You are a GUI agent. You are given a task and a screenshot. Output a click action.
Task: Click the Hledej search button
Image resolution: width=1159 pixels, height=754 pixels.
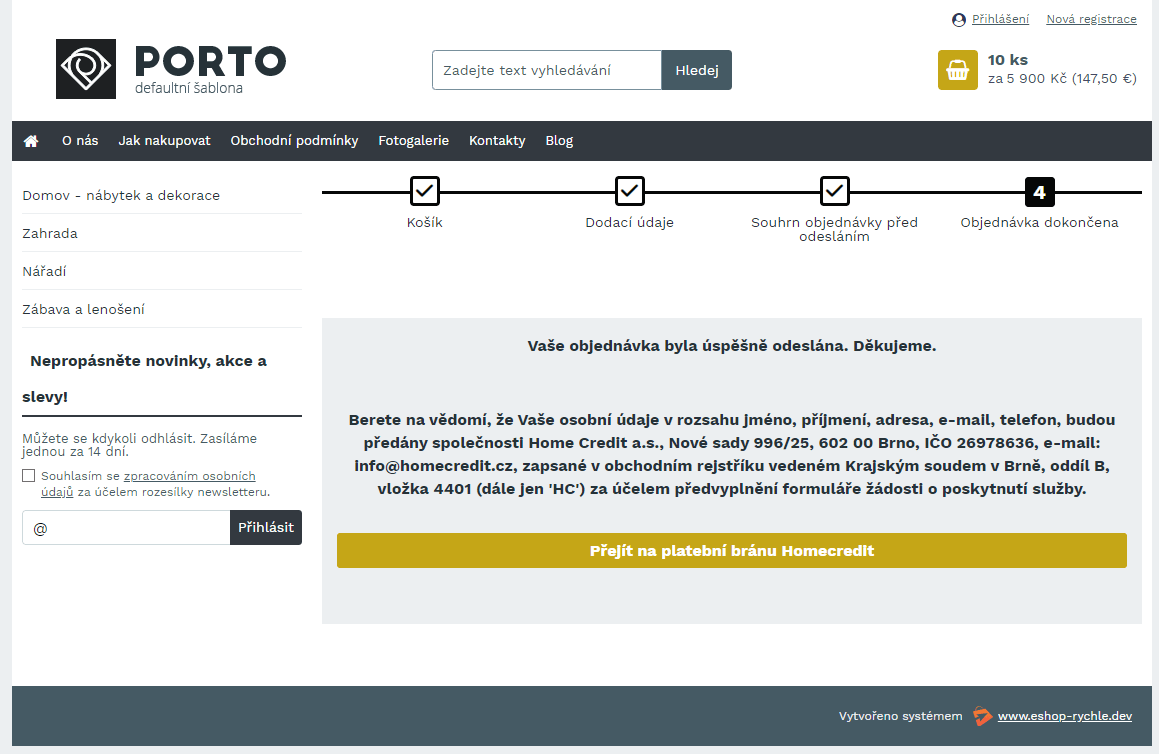(696, 70)
